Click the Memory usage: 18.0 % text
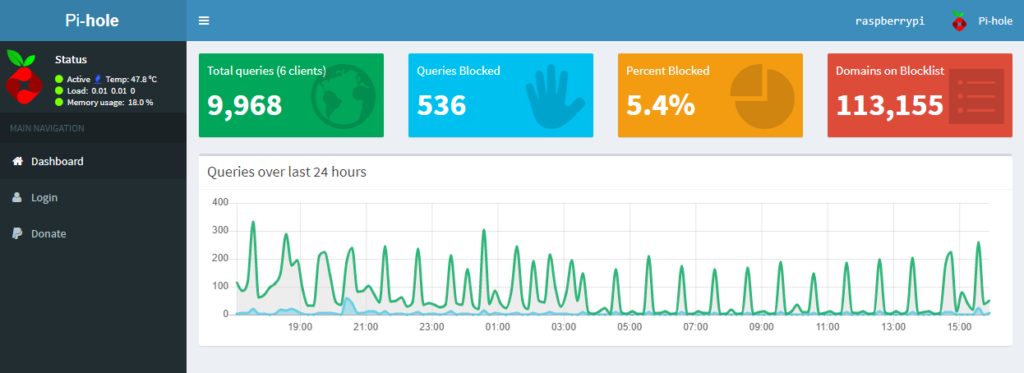Image resolution: width=1024 pixels, height=373 pixels. [x=110, y=102]
